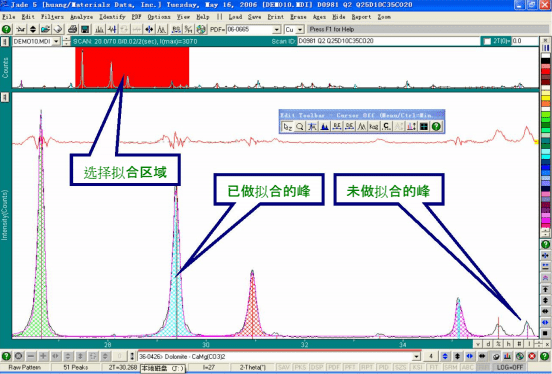Click the printer icon in main toolbar
The width and height of the screenshot is (552, 374).
coord(73,29)
